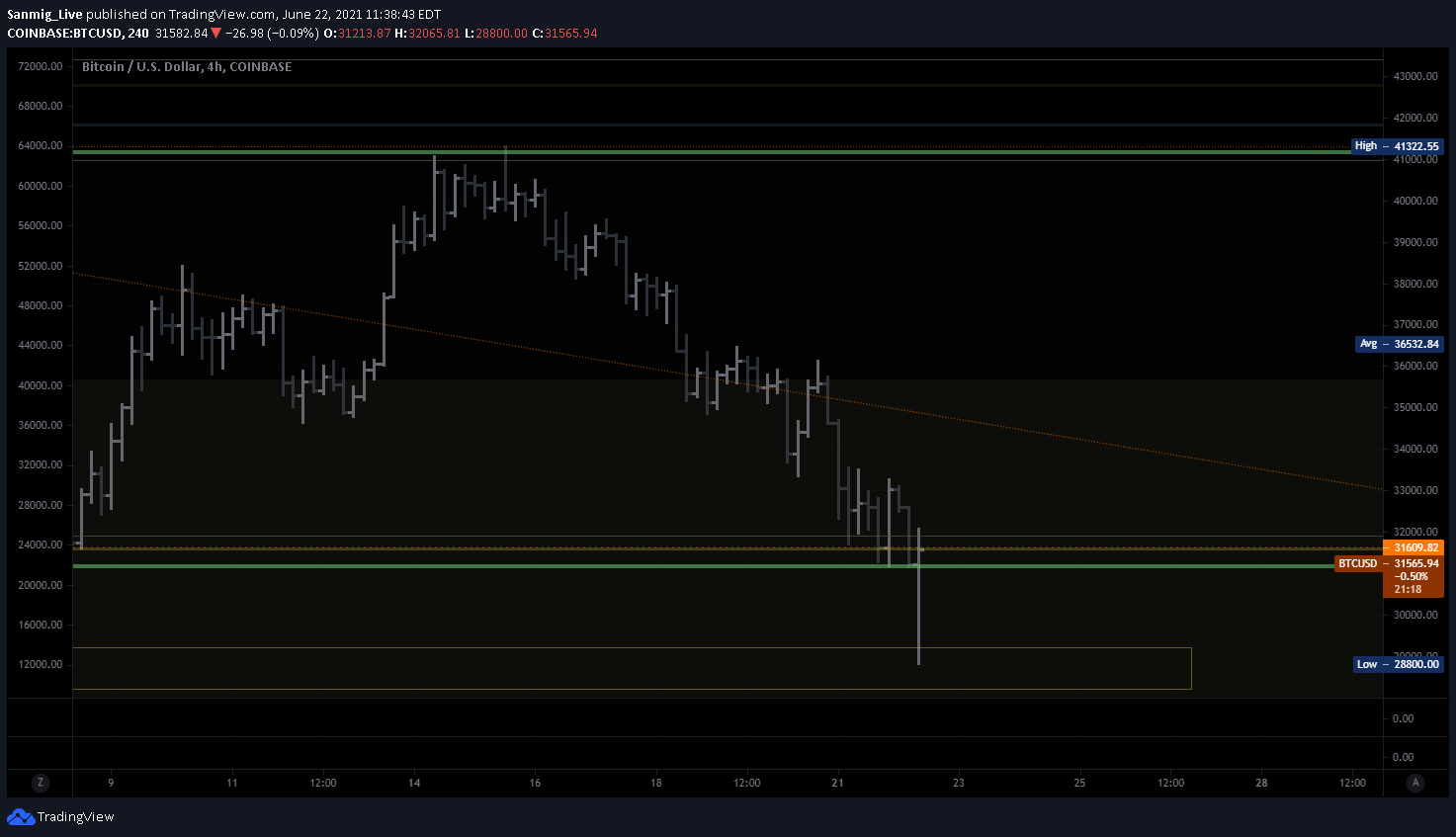Click the 64000.00 left axis label
This screenshot has height=837, width=1456.
pyautogui.click(x=41, y=146)
